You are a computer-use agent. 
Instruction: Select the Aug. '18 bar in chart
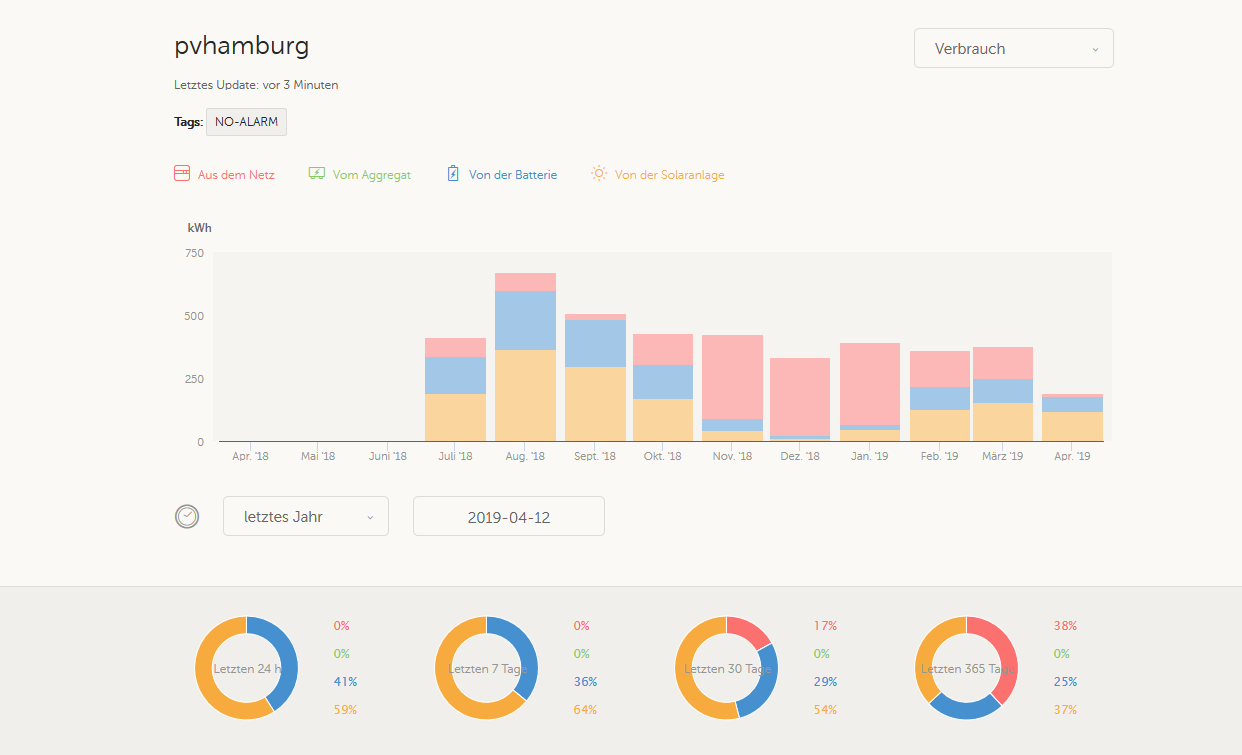coord(525,357)
